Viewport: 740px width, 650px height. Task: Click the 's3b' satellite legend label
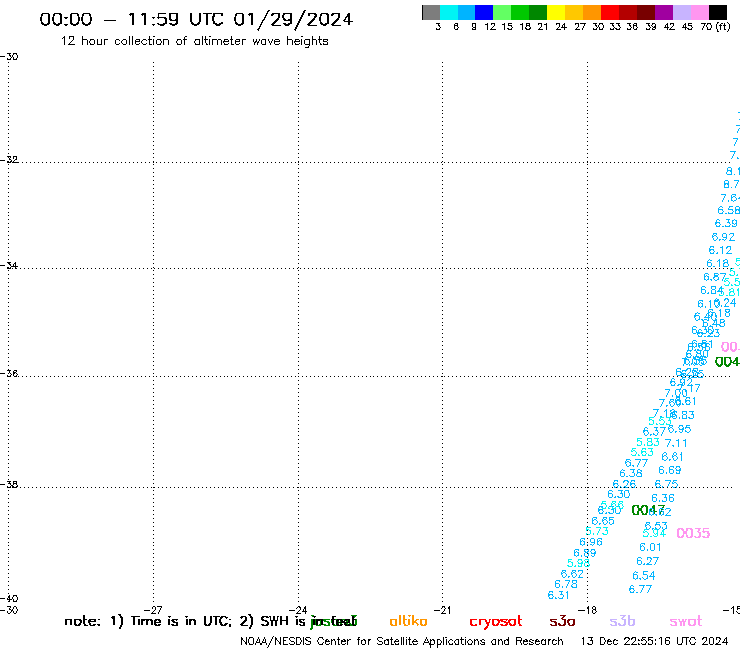[x=622, y=621]
